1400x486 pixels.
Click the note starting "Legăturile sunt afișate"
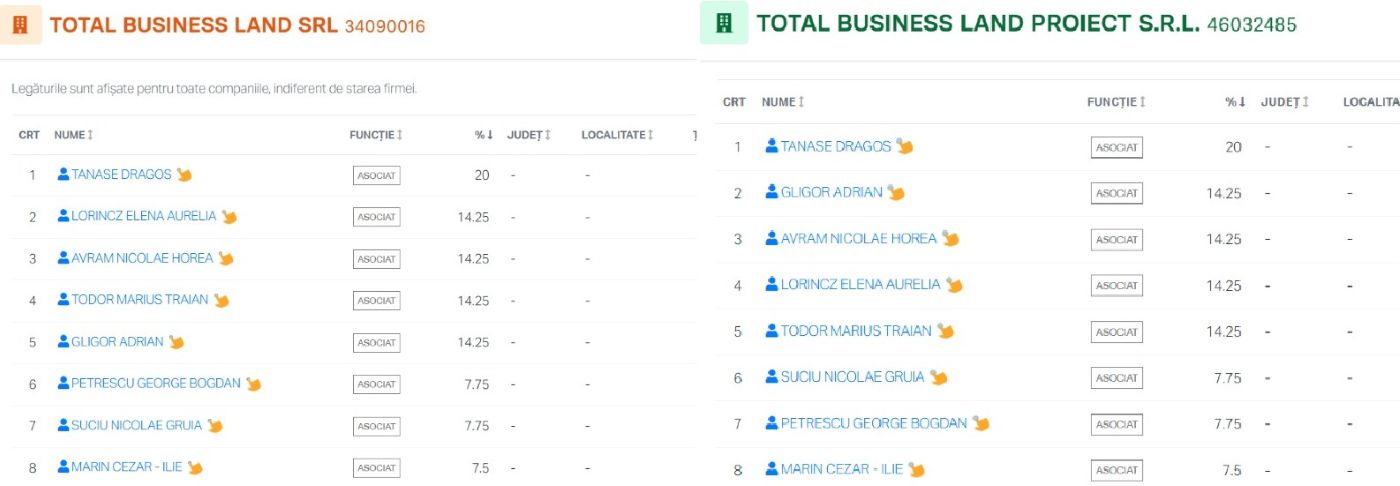pyautogui.click(x=214, y=89)
